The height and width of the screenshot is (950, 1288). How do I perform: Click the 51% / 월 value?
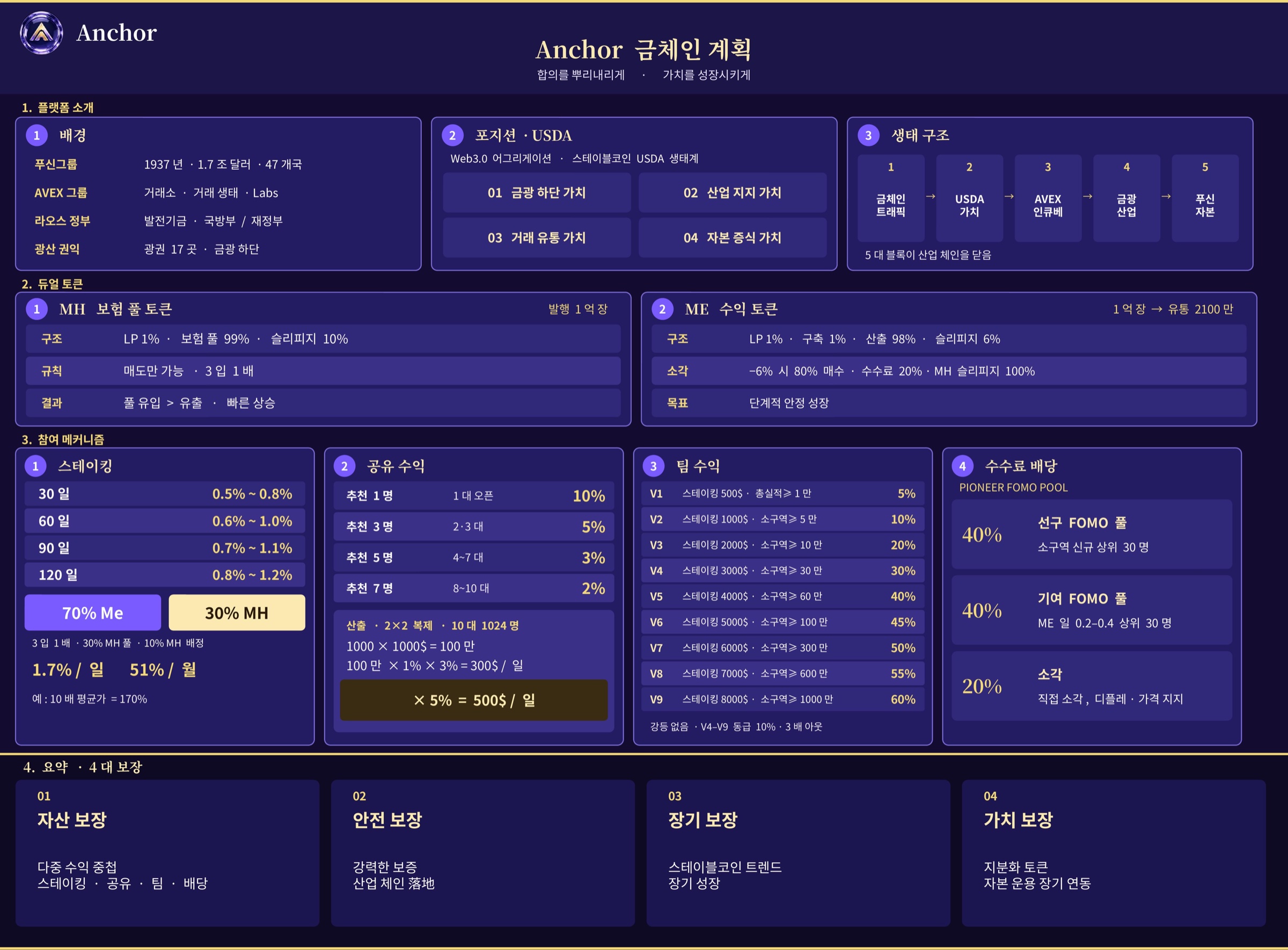(163, 669)
